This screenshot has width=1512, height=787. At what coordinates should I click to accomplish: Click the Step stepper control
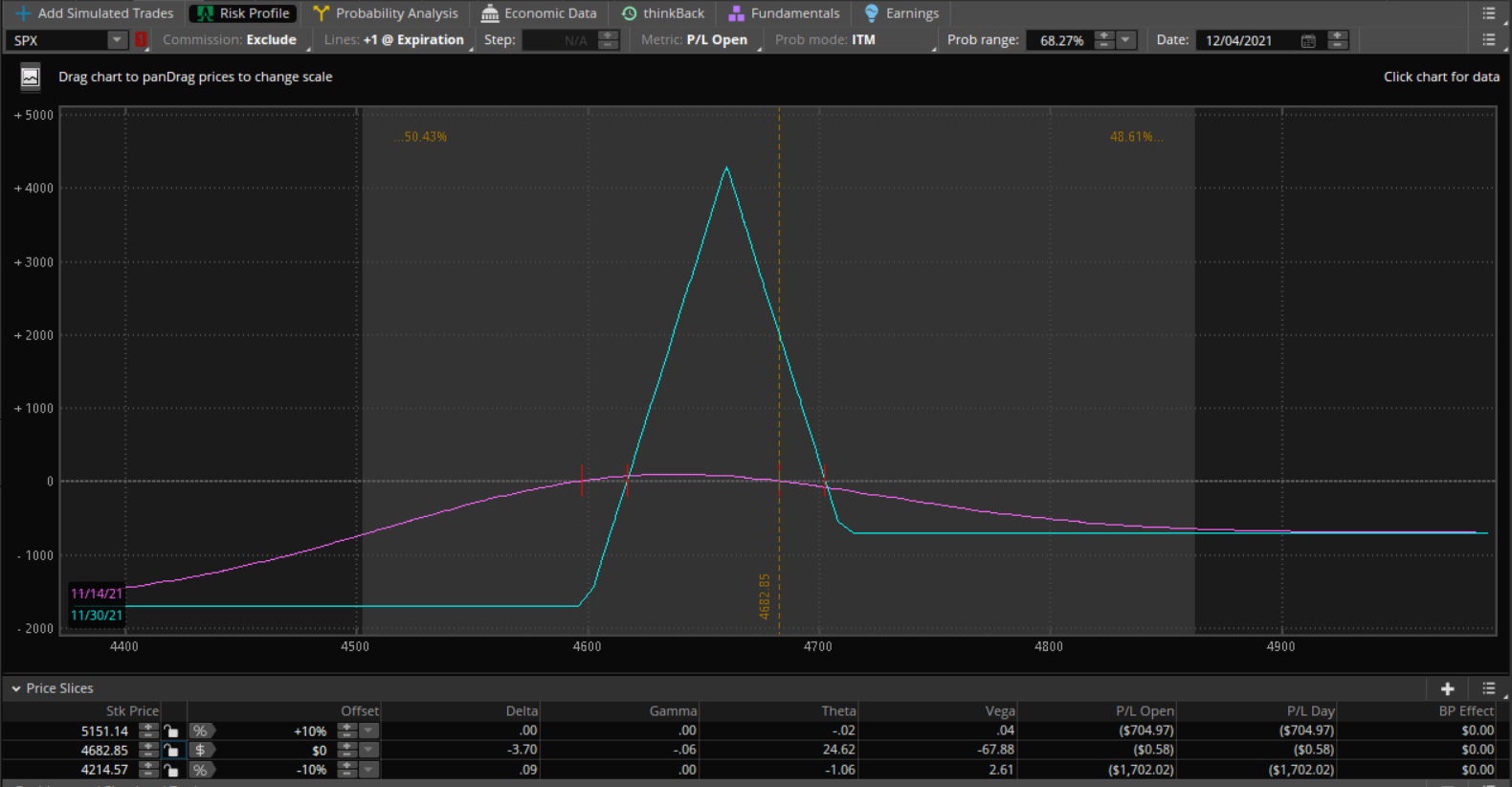tap(609, 40)
